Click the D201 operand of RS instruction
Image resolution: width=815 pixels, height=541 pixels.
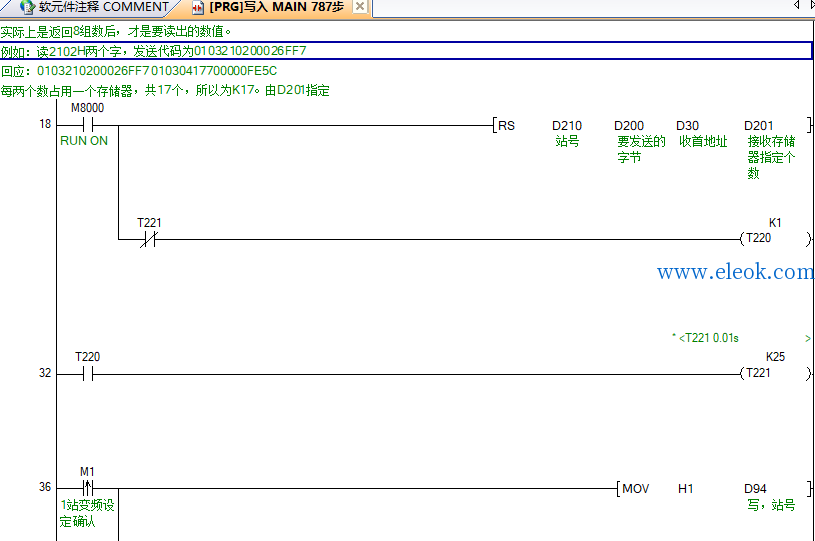point(758,126)
